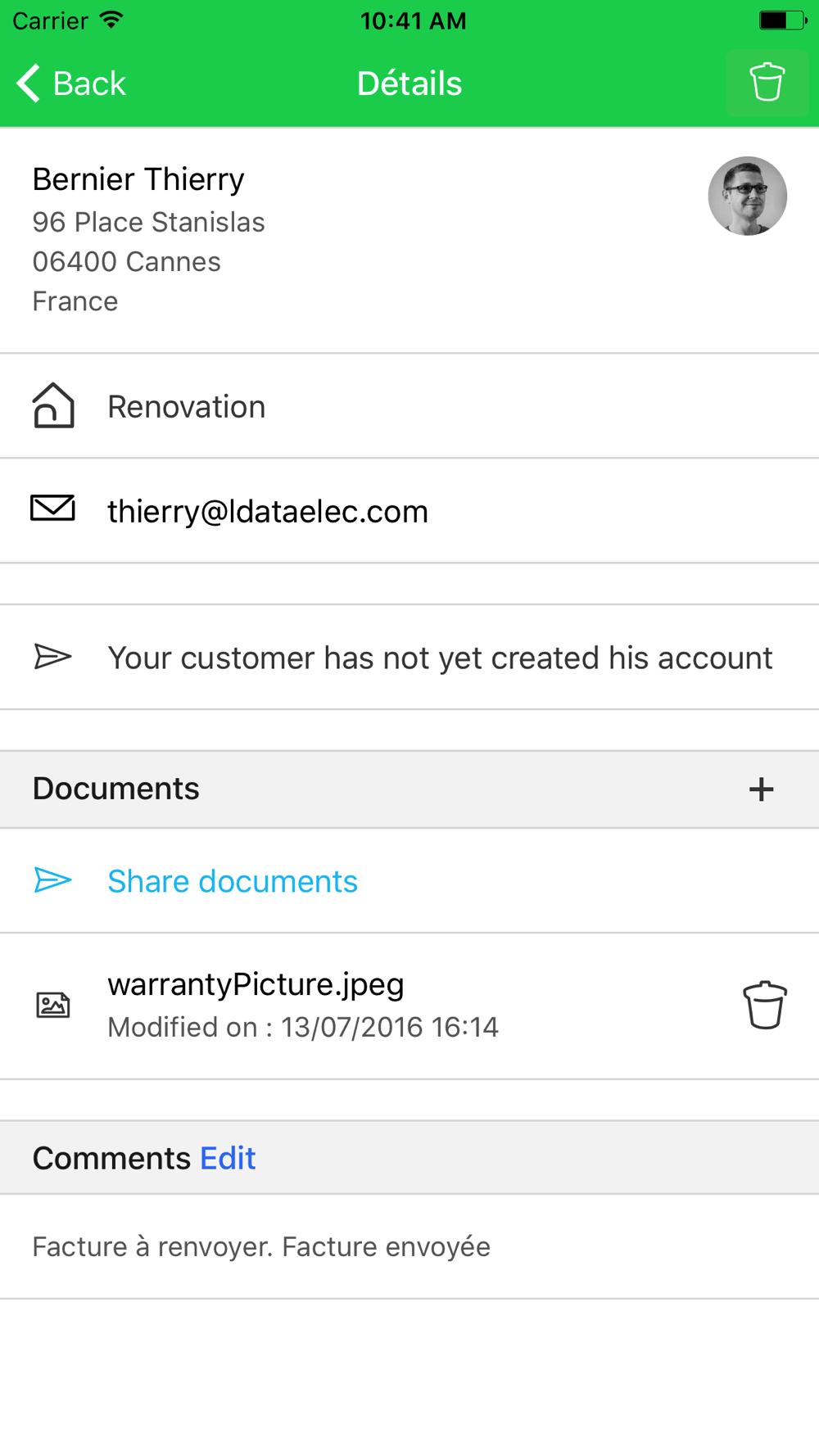The width and height of the screenshot is (819, 1456).
Task: Tap the Facture à renvoyer comment text
Action: (261, 1247)
